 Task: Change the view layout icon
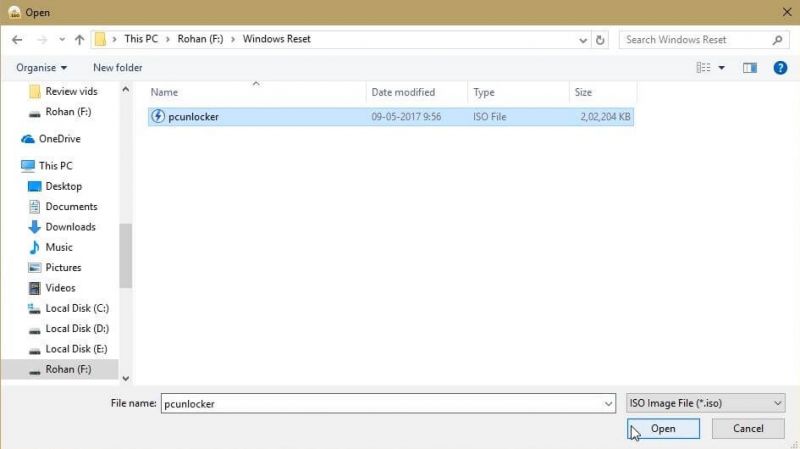(x=704, y=67)
